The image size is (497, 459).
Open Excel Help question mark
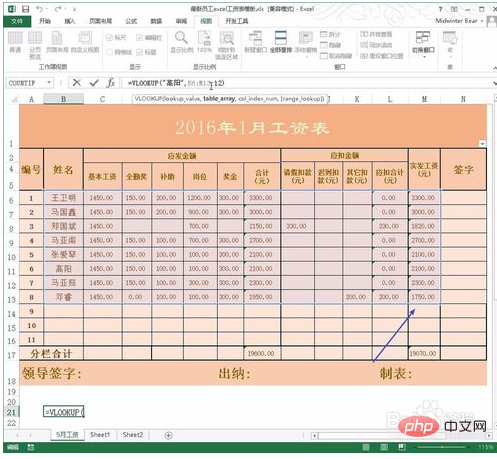[x=440, y=9]
